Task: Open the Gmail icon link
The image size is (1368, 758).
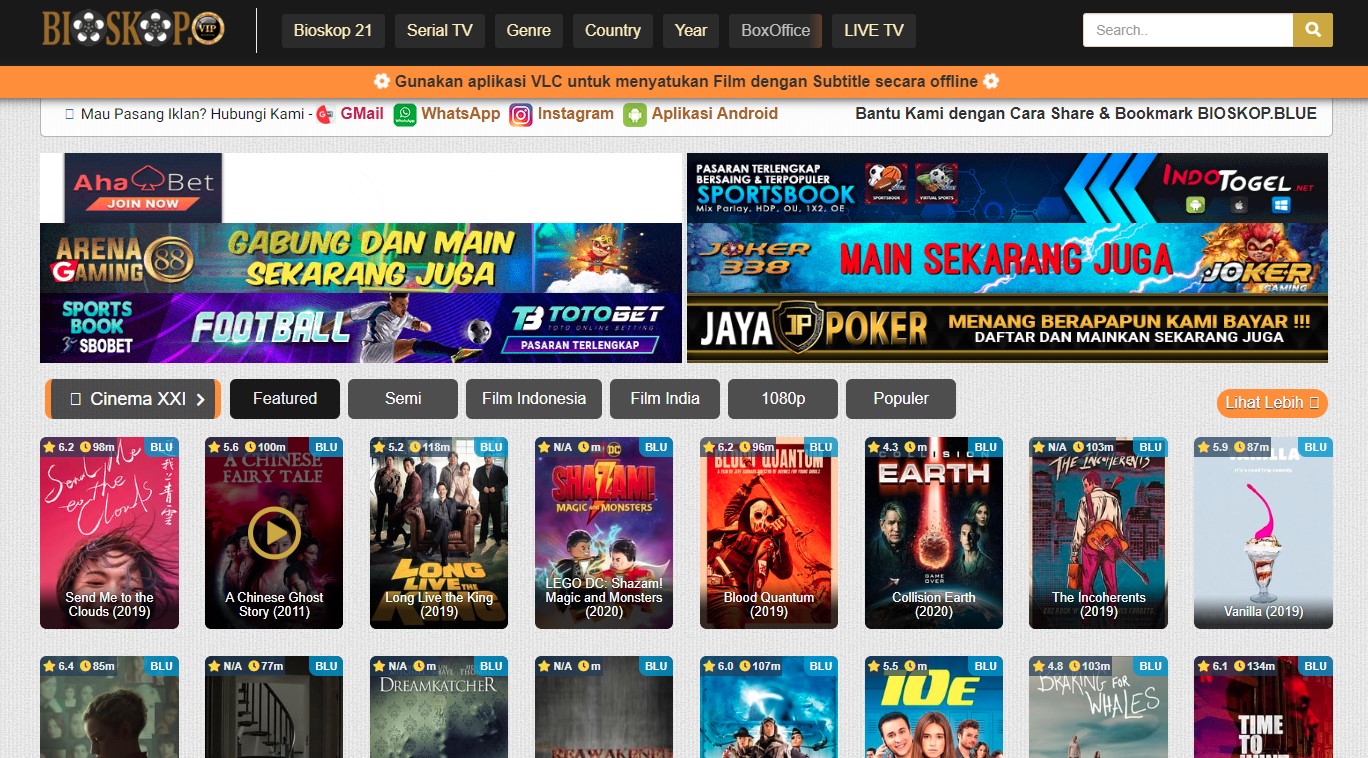Action: pos(325,114)
